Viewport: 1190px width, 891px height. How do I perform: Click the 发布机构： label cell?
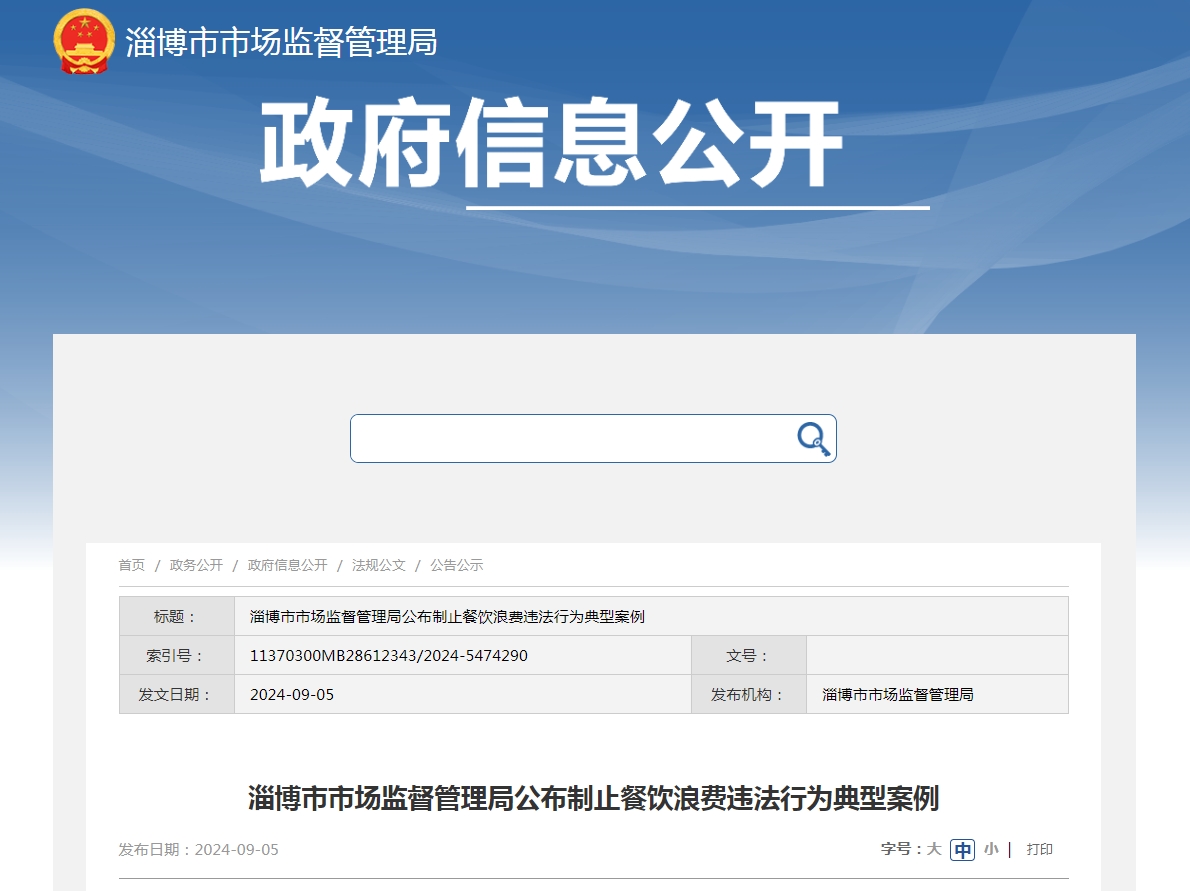pos(749,694)
